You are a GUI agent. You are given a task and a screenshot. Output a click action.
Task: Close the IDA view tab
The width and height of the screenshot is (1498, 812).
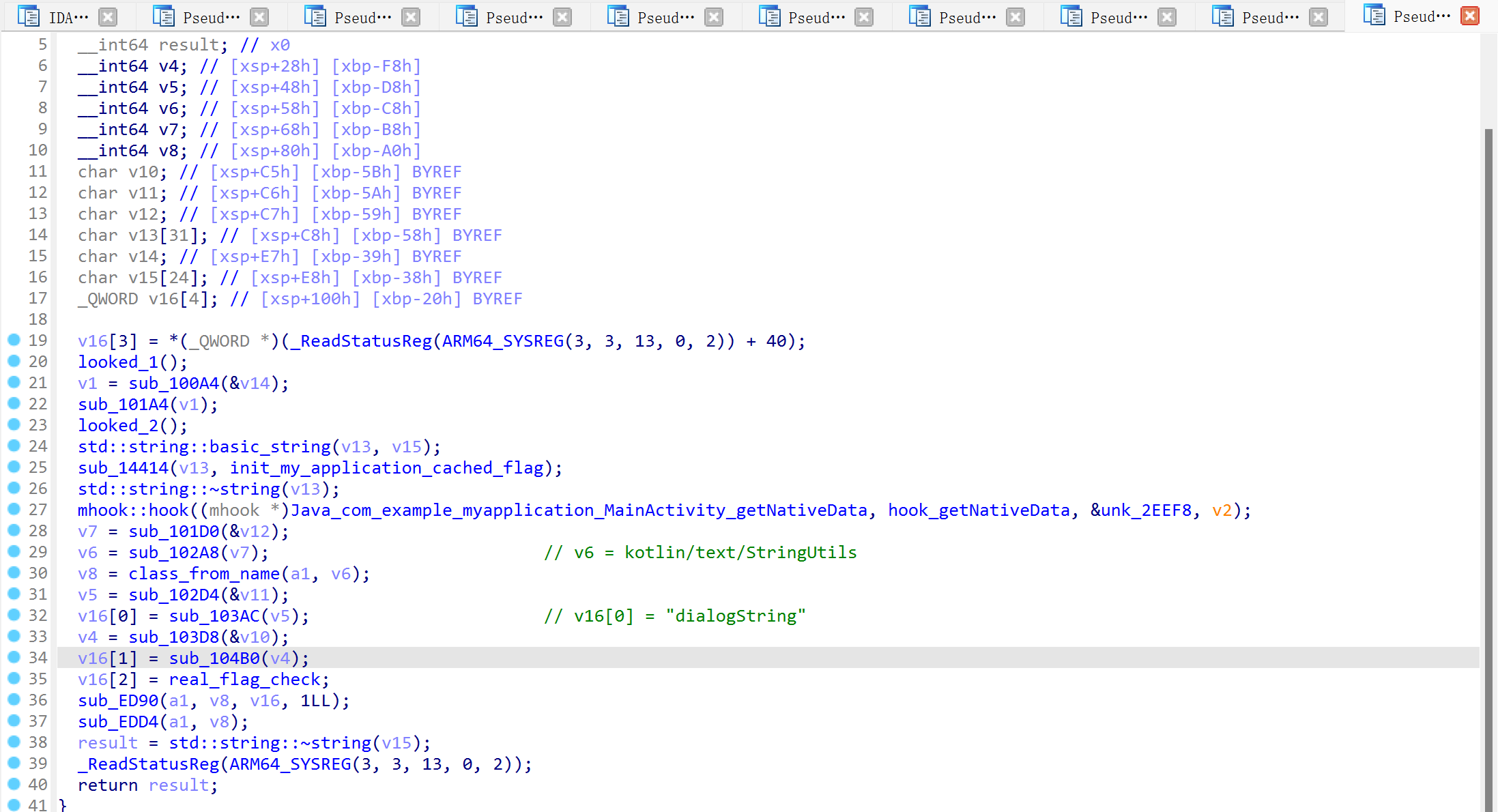pos(108,17)
